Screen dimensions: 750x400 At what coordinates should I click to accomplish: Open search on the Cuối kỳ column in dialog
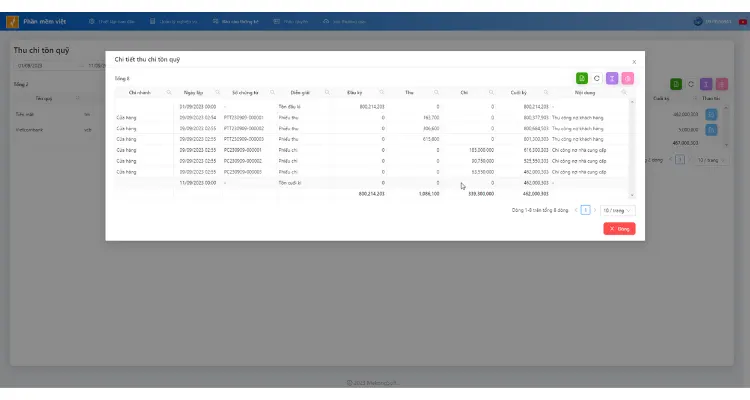coord(546,92)
